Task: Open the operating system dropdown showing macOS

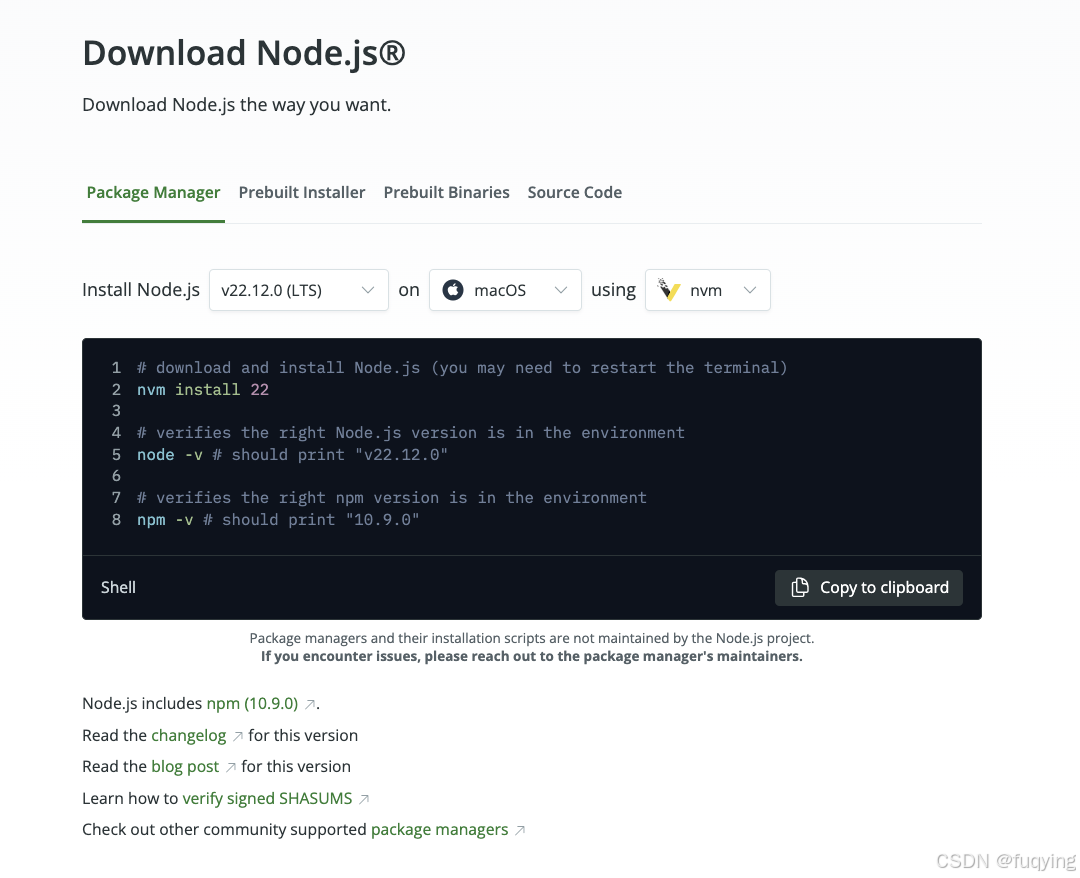Action: (505, 290)
